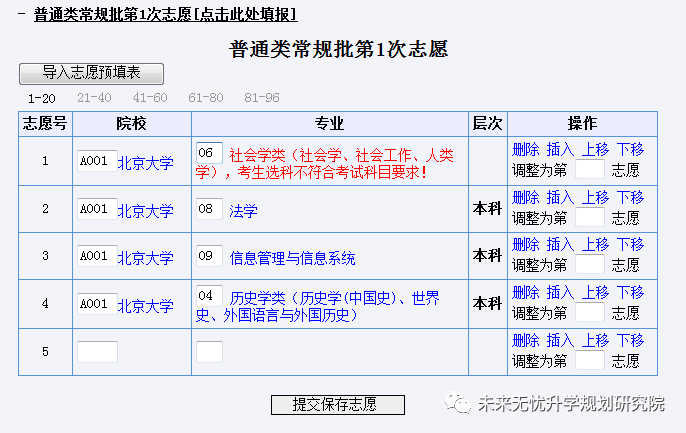This screenshot has height=433, width=686.
Task: Focus the A001 school code field in row 3
Action: [97, 256]
